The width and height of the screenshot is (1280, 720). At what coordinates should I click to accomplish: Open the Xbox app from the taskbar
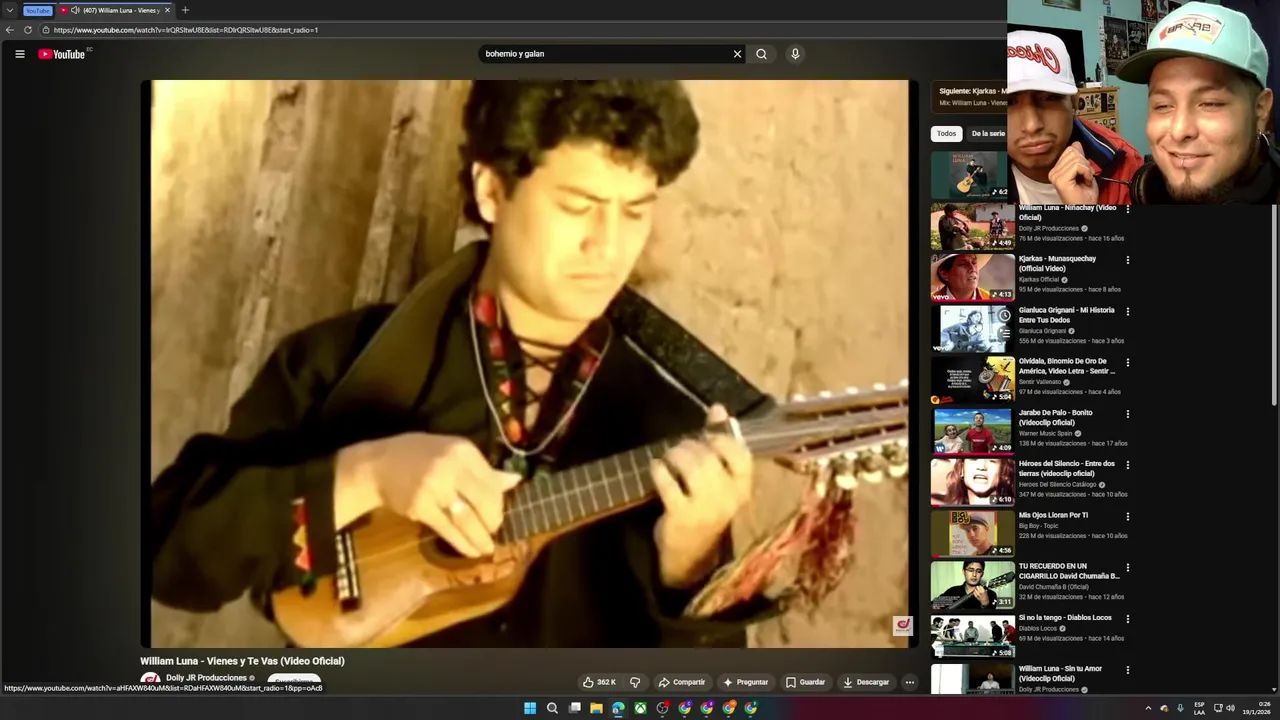pyautogui.click(x=640, y=708)
